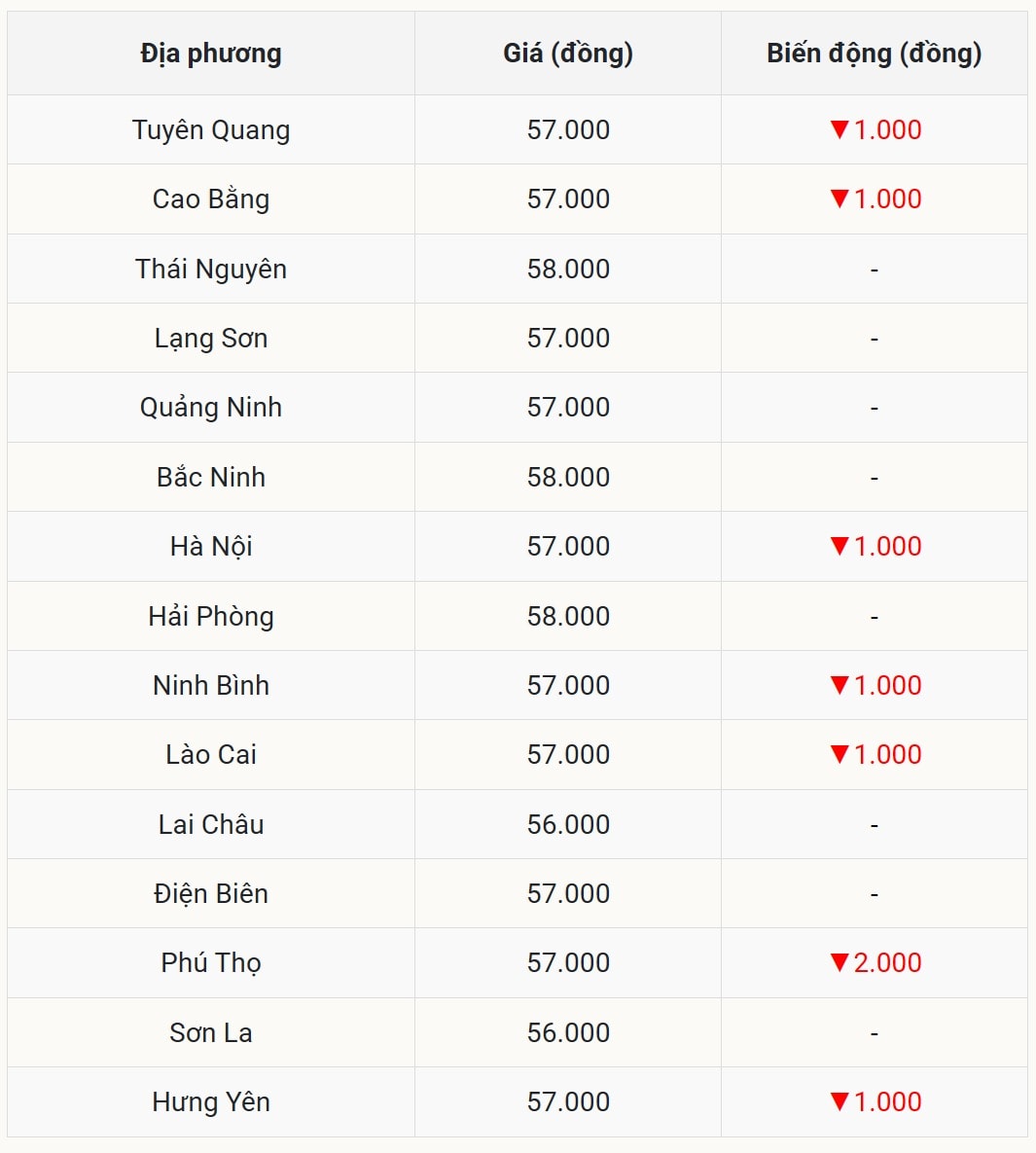This screenshot has height=1153, width=1036.
Task: Click the red down arrow for Ninh Bình
Action: (x=840, y=685)
